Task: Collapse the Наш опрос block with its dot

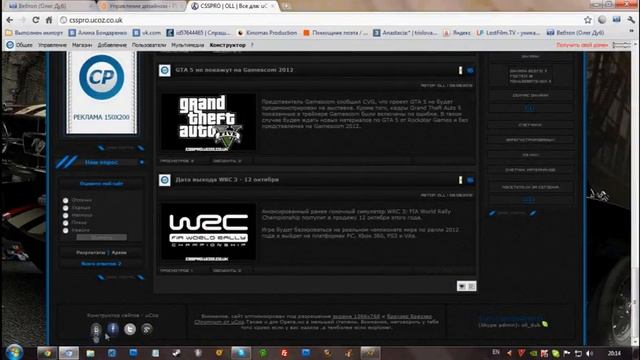Action: [142, 162]
